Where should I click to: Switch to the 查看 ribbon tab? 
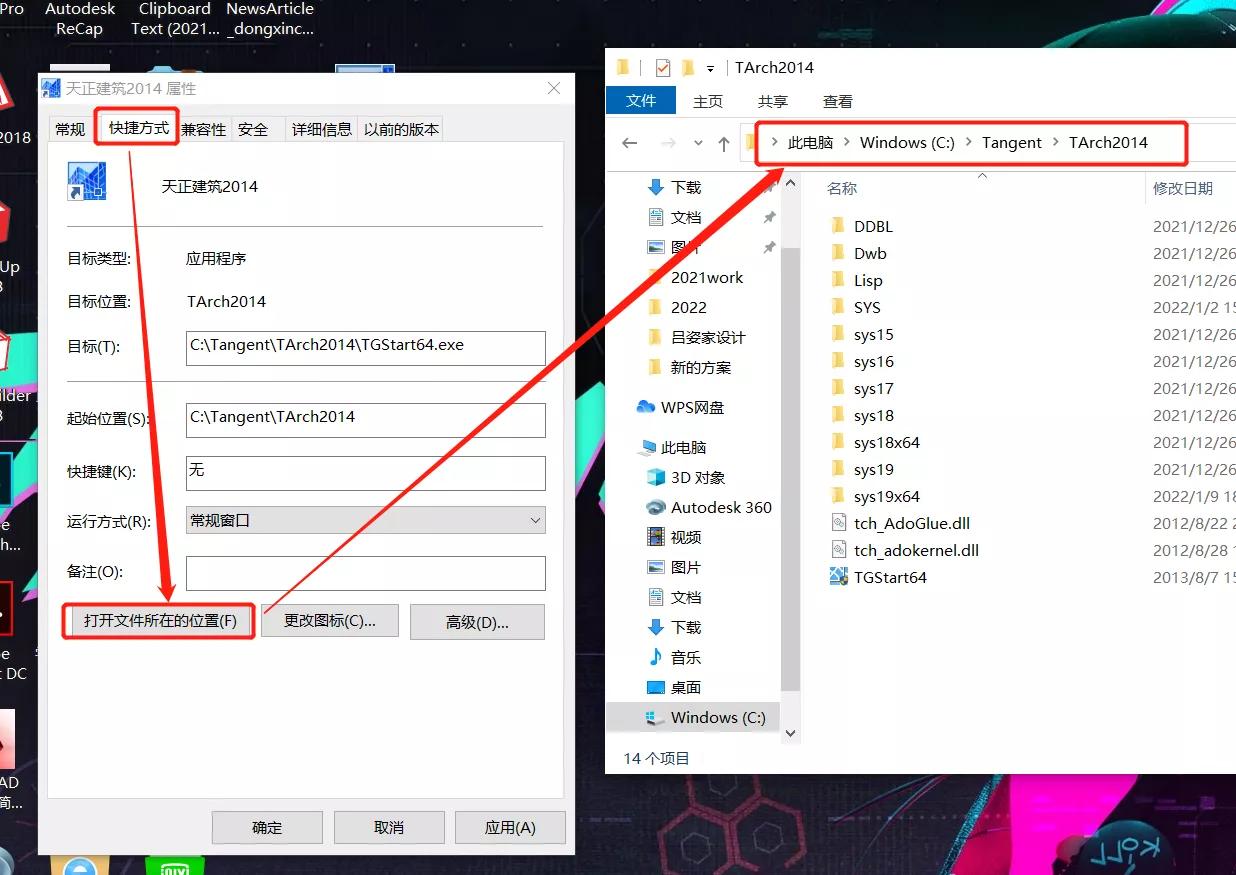(x=837, y=100)
